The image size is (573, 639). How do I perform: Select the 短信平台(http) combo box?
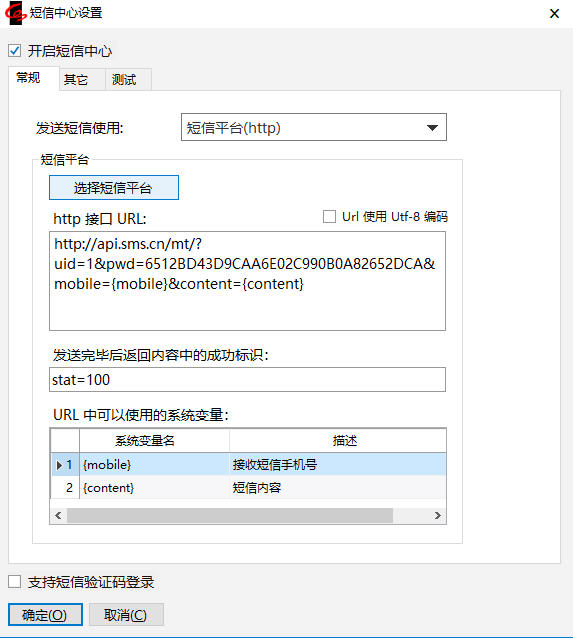pos(314,128)
